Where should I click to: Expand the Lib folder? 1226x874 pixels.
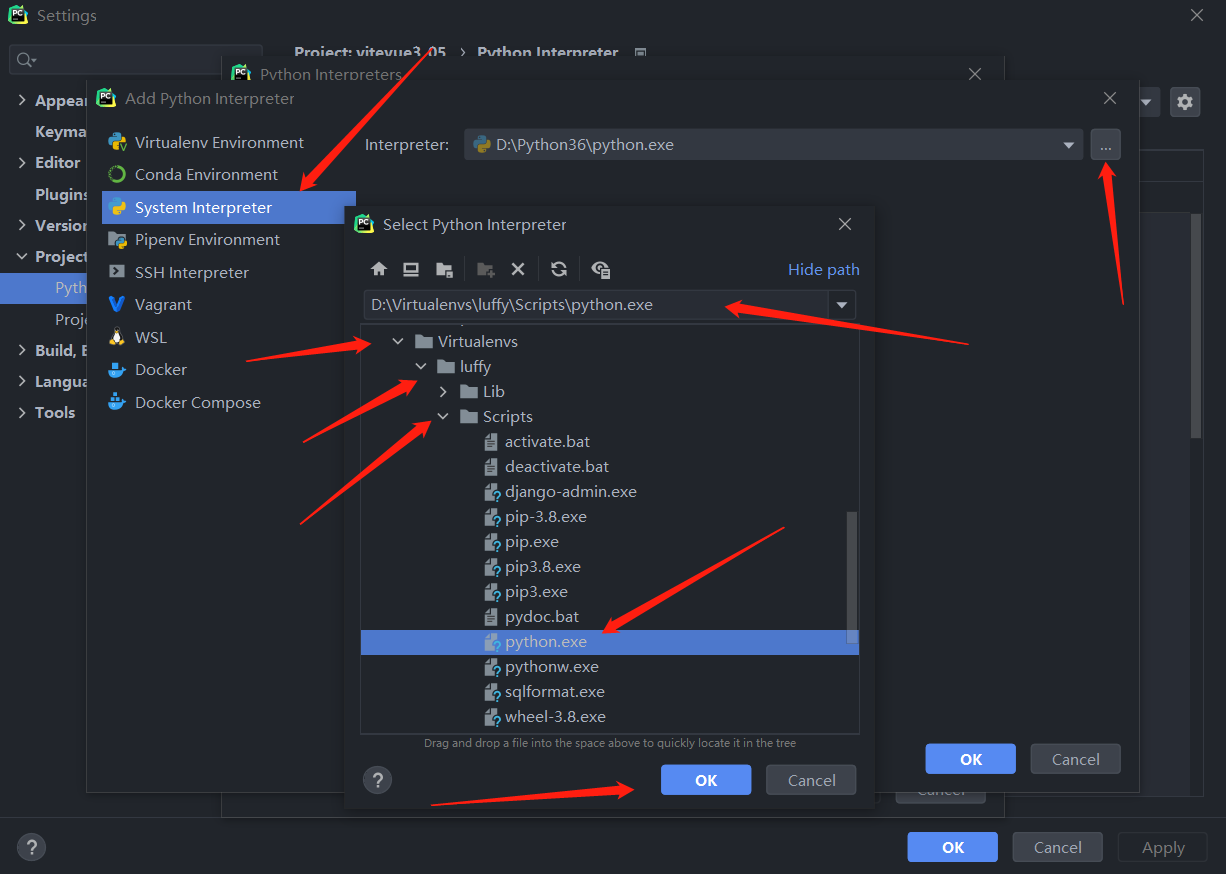pyautogui.click(x=443, y=391)
